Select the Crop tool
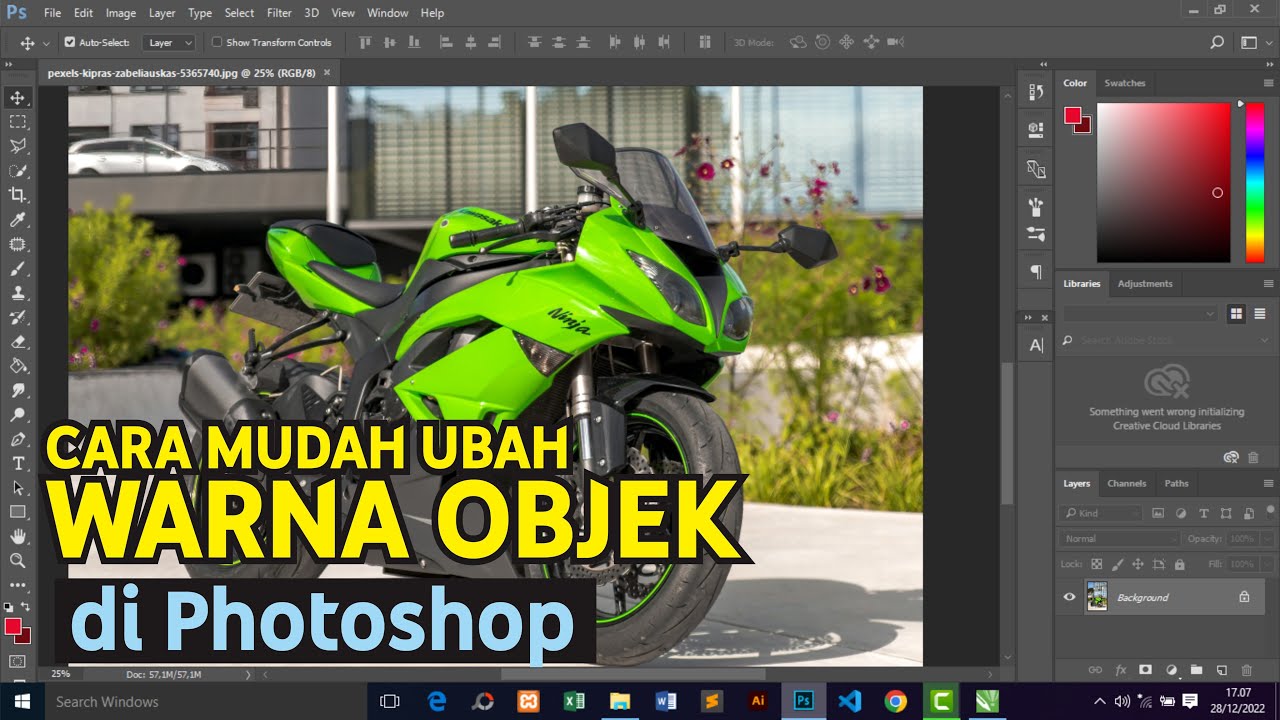This screenshot has height=720, width=1280. coord(18,195)
